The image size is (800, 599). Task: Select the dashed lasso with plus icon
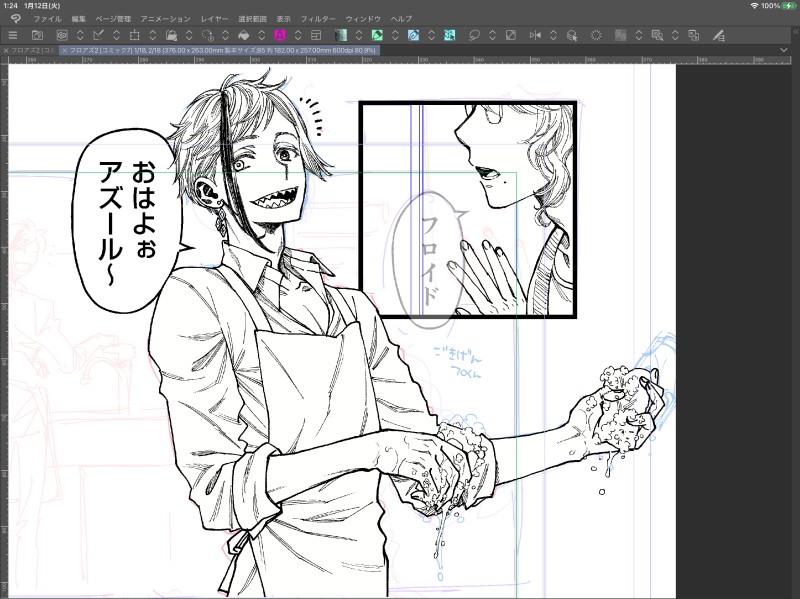[x=208, y=35]
